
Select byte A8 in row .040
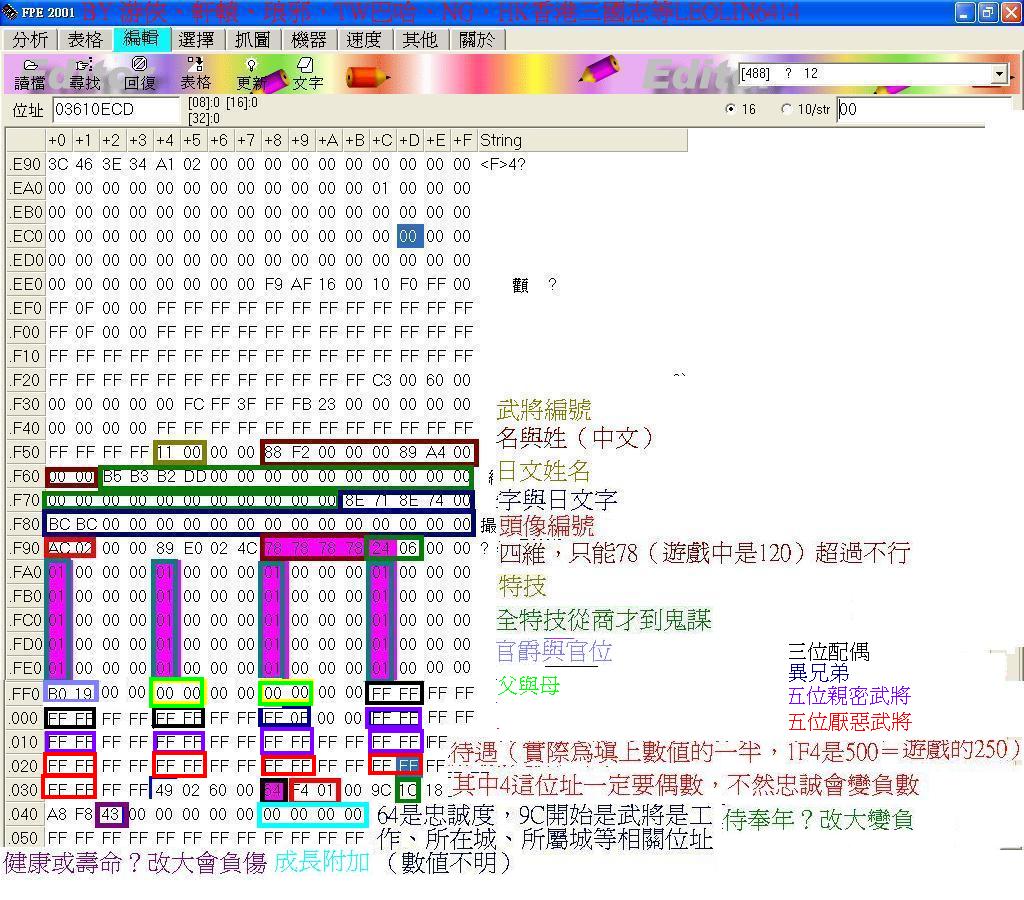point(57,814)
